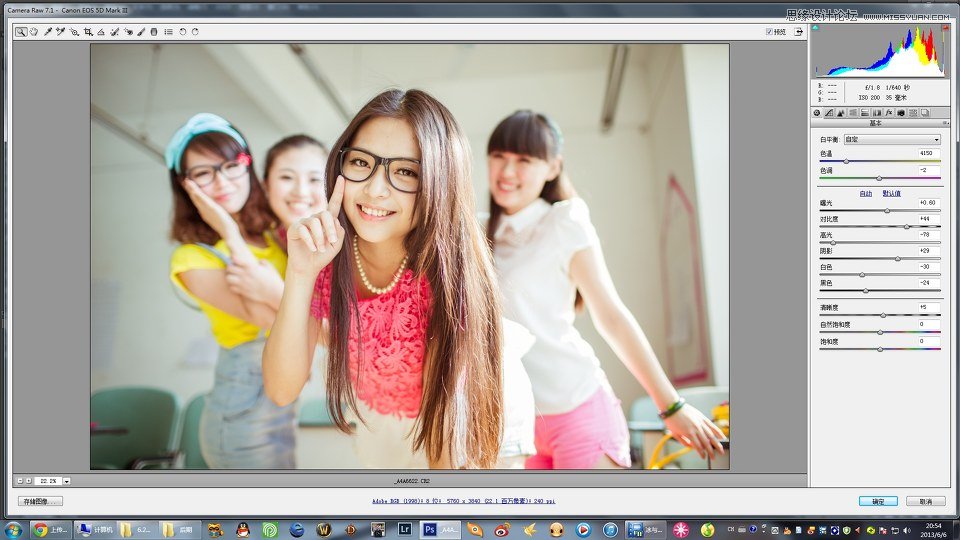Select the Red Eye Removal tool
Image resolution: width=960 pixels, height=540 pixels.
click(x=128, y=32)
